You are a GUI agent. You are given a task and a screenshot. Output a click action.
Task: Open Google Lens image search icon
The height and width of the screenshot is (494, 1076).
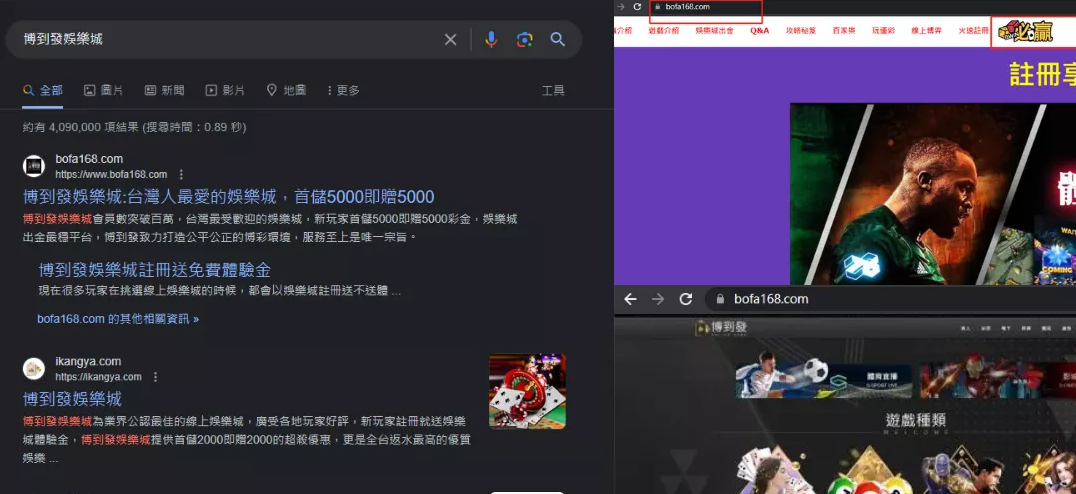click(x=524, y=39)
